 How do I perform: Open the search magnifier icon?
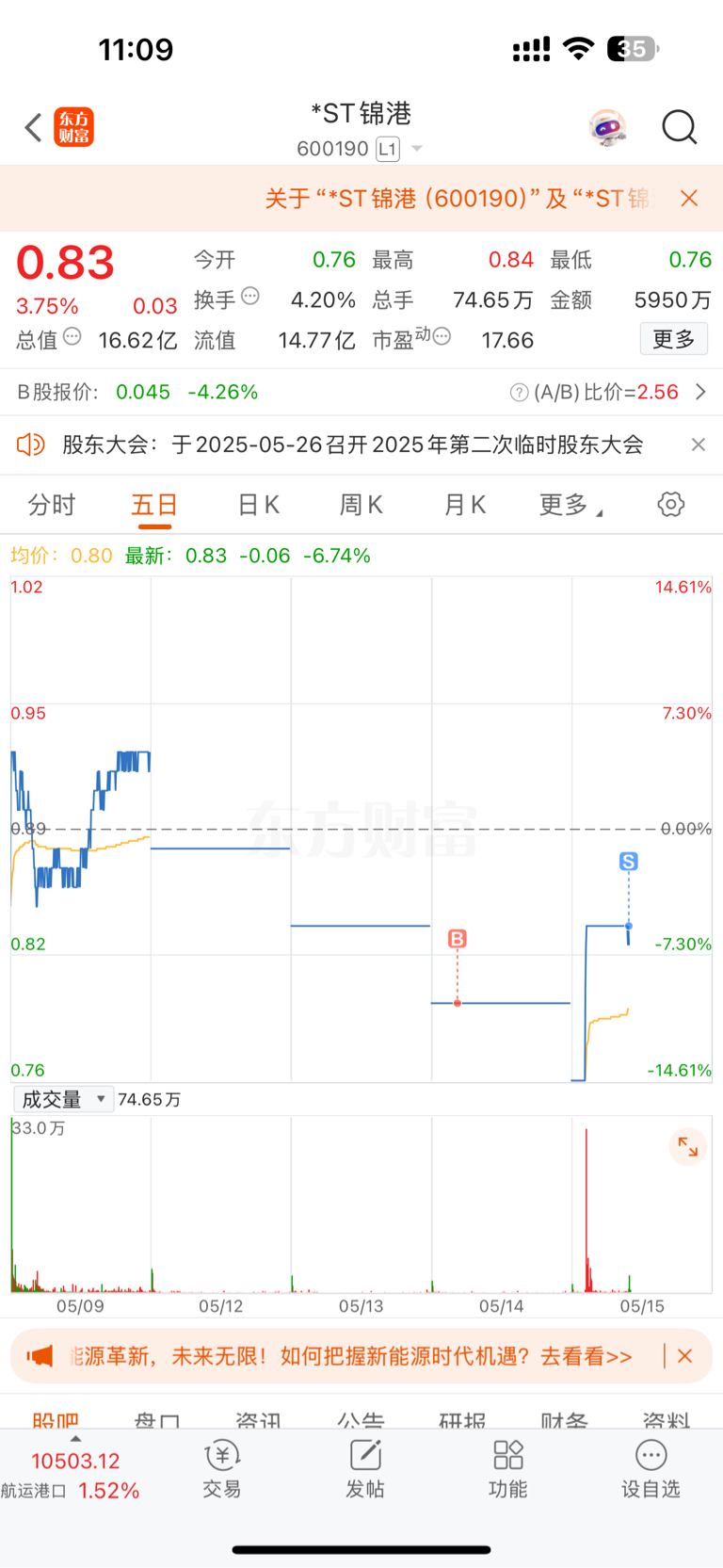tap(679, 127)
